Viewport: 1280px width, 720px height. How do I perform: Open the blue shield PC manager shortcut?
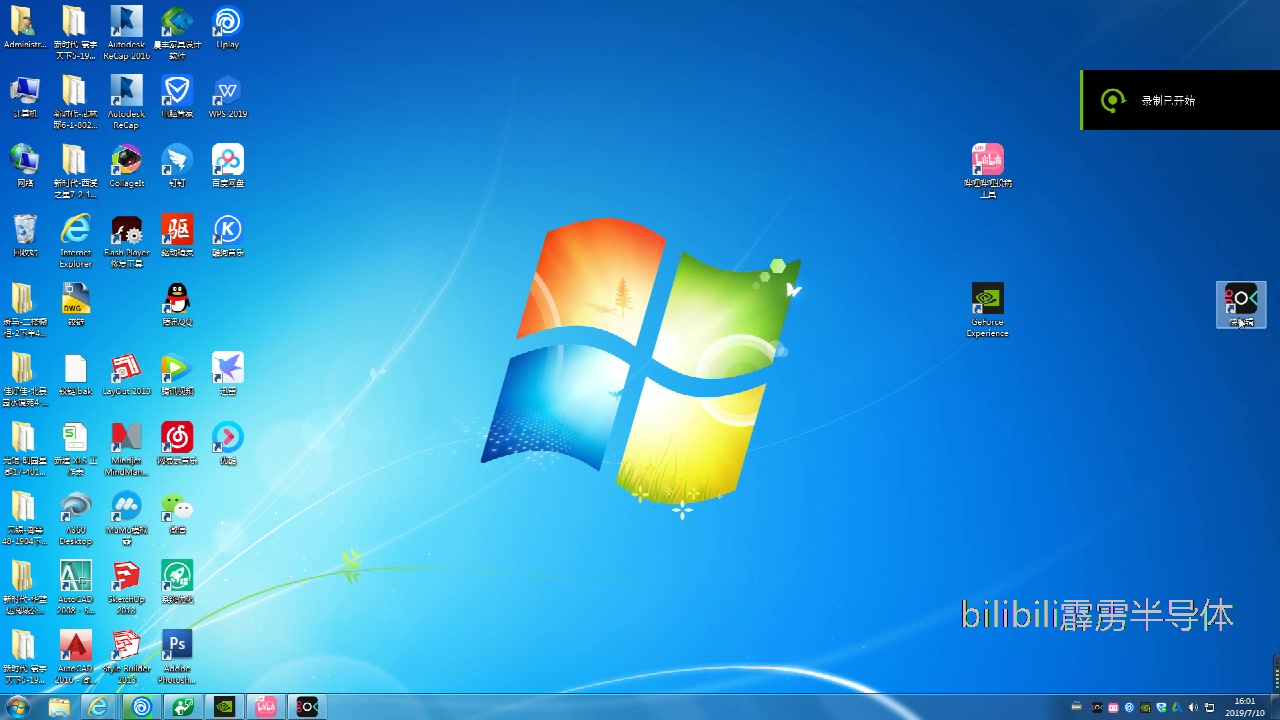coord(177,97)
